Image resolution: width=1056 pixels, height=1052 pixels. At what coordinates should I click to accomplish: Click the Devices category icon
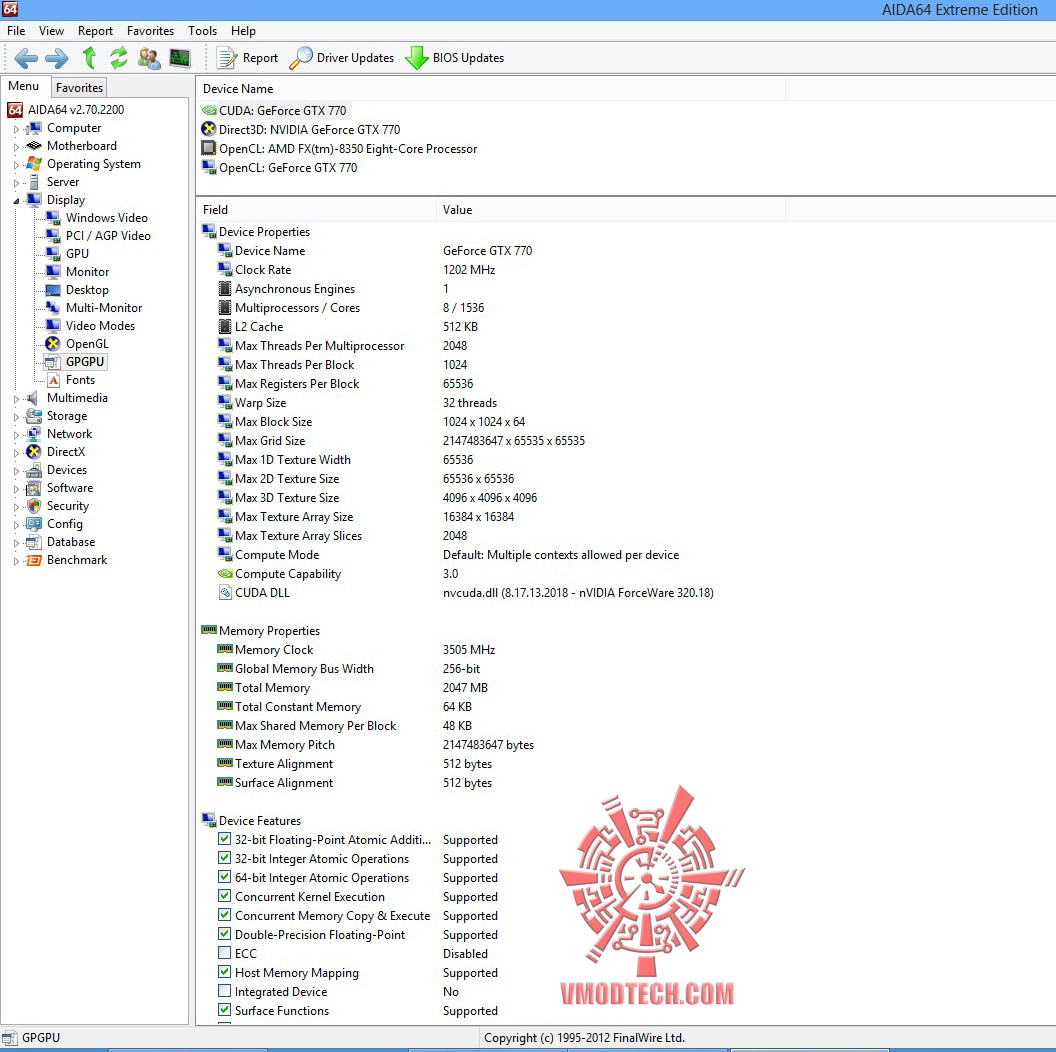click(34, 470)
